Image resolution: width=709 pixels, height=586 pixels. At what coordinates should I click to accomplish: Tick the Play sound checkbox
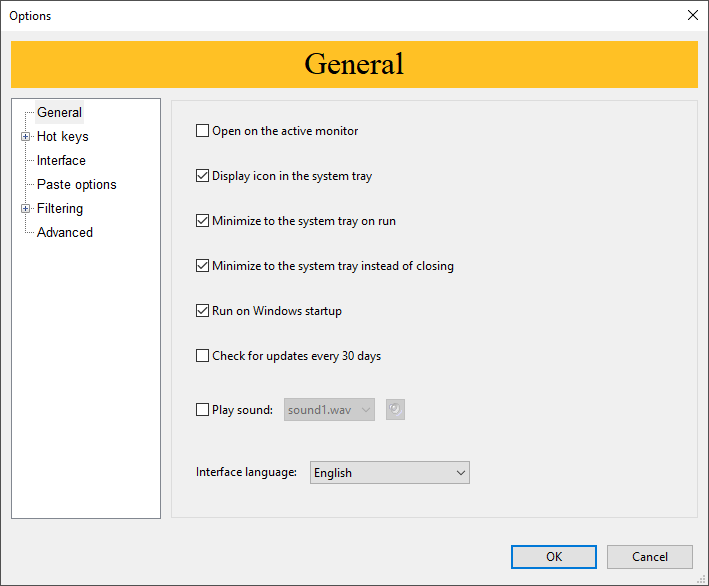point(202,410)
